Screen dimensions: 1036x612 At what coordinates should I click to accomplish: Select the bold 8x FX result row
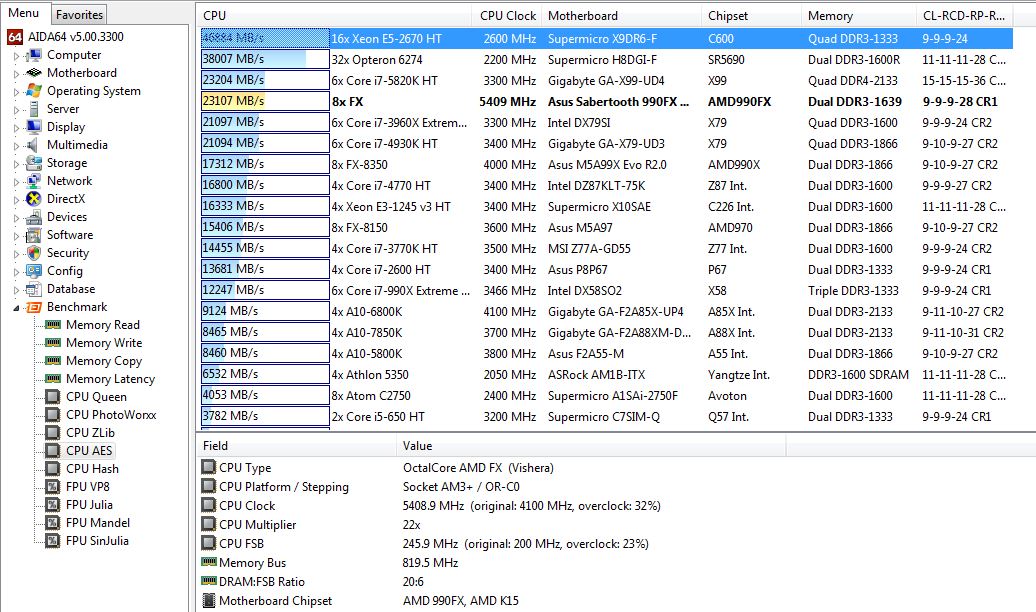tap(606, 101)
